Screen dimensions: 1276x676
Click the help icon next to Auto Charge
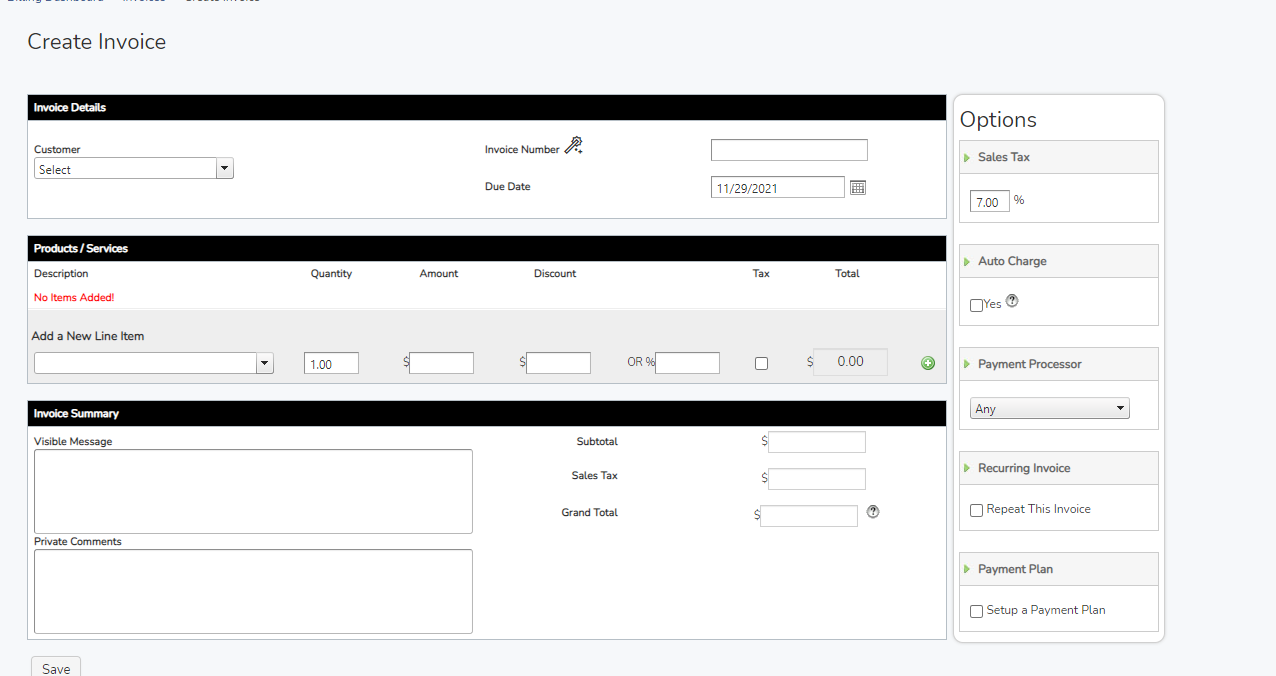tap(1012, 301)
